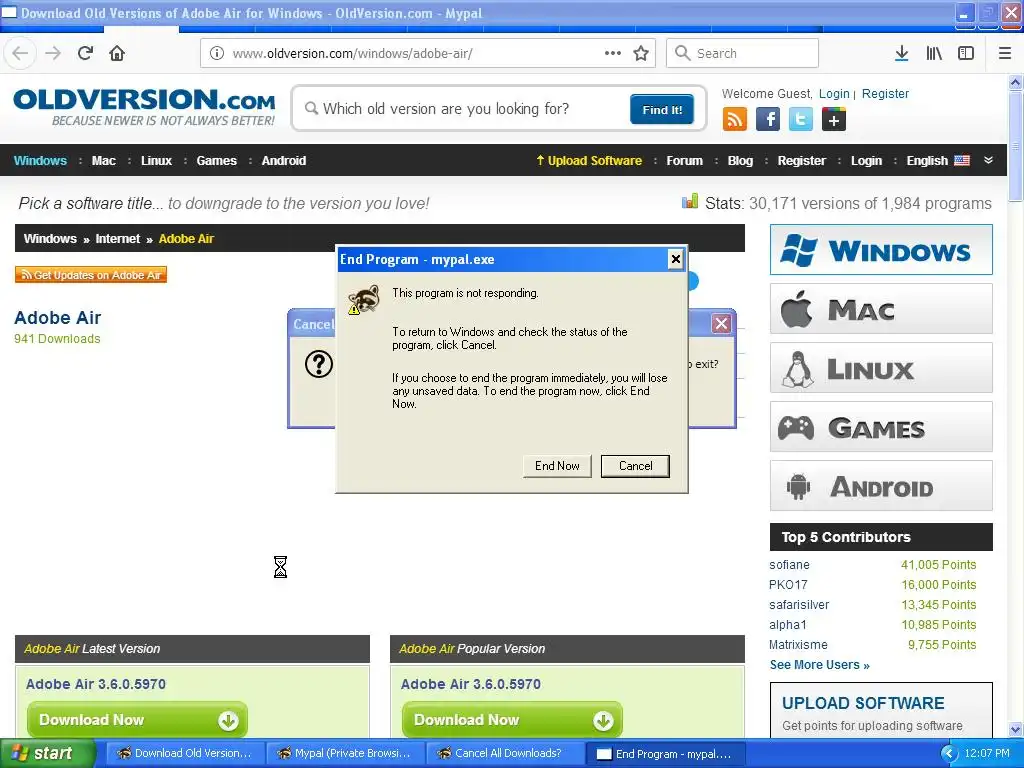Click the Windows nav menu item
1024x768 pixels.
pos(40,161)
